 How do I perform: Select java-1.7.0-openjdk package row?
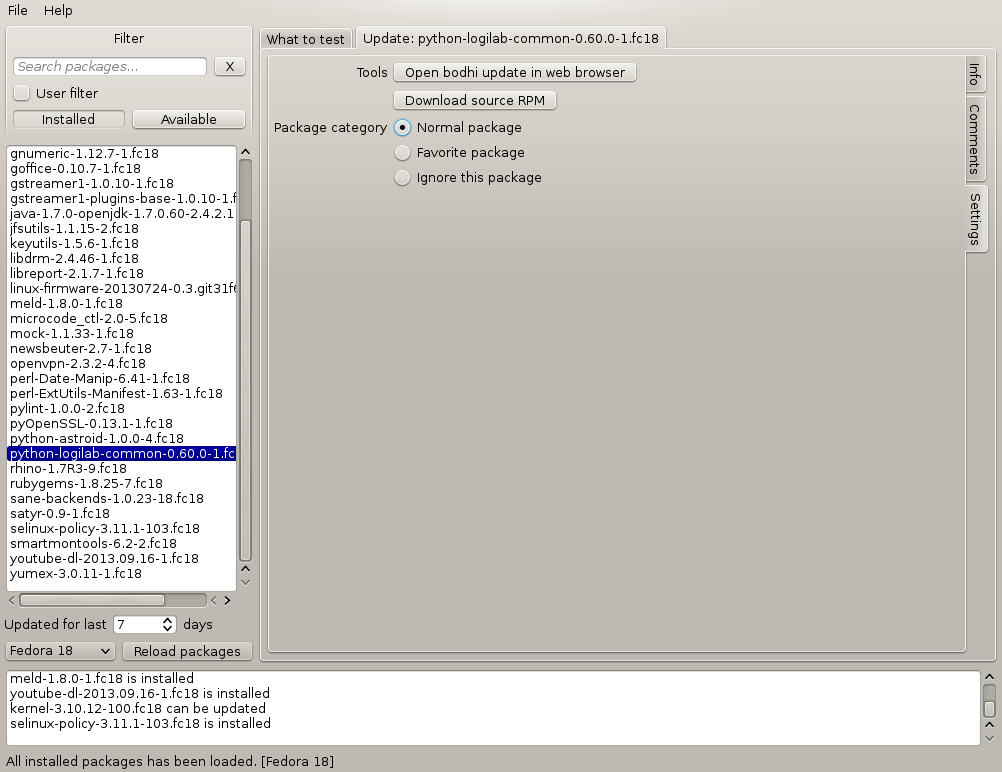coord(121,213)
